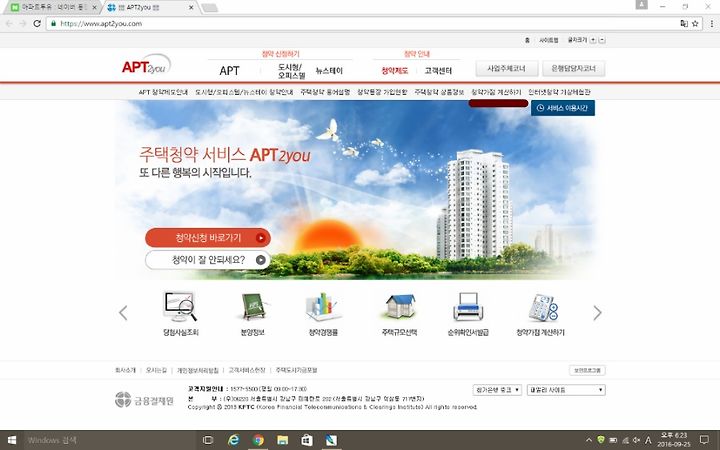Select the APT main menu item
Image resolution: width=720 pixels, height=450 pixels.
229,71
